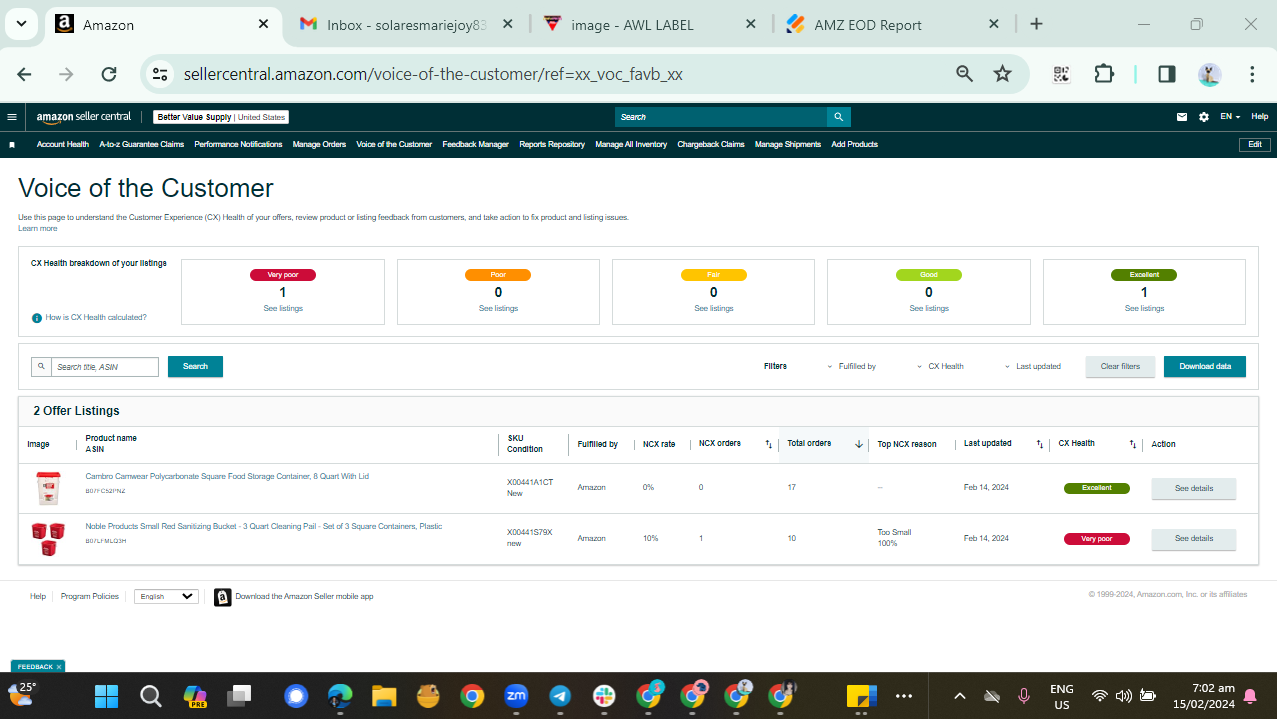Screen dimensions: 1277x719
Task: Open the Chrome profile avatar
Action: (x=1210, y=74)
